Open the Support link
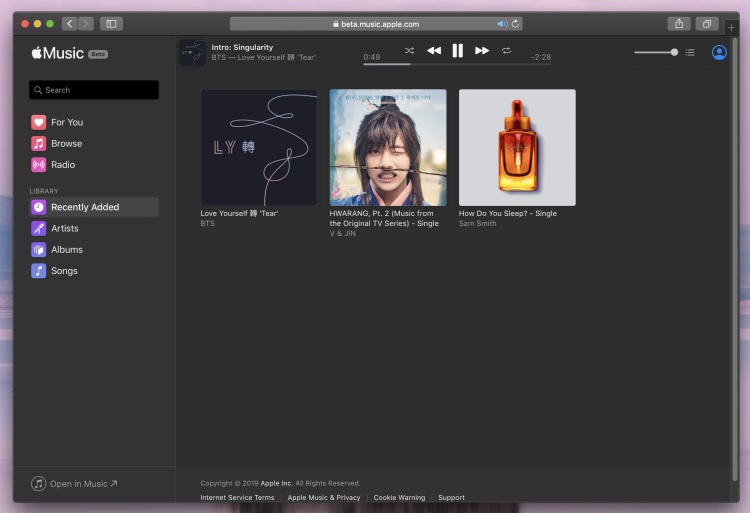This screenshot has width=750, height=513. click(452, 497)
